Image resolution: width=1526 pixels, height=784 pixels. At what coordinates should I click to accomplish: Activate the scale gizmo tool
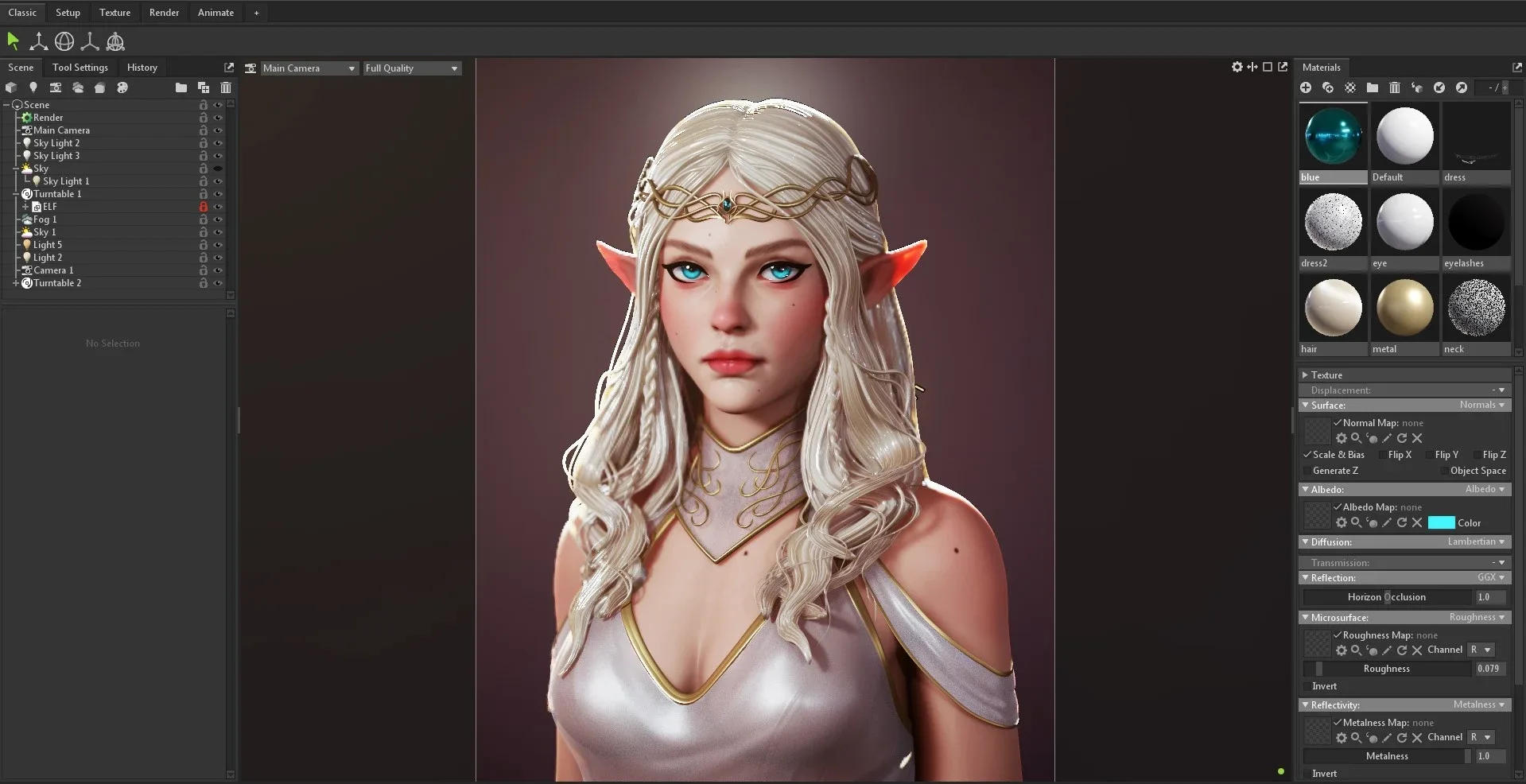click(90, 41)
